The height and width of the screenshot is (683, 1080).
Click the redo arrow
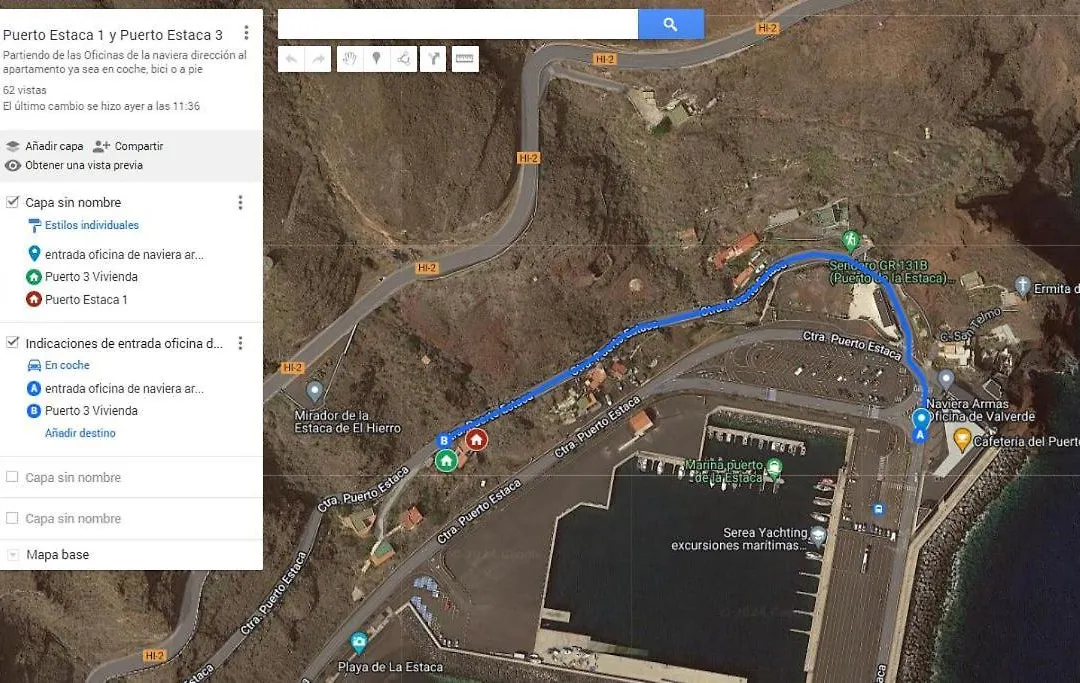[x=318, y=59]
